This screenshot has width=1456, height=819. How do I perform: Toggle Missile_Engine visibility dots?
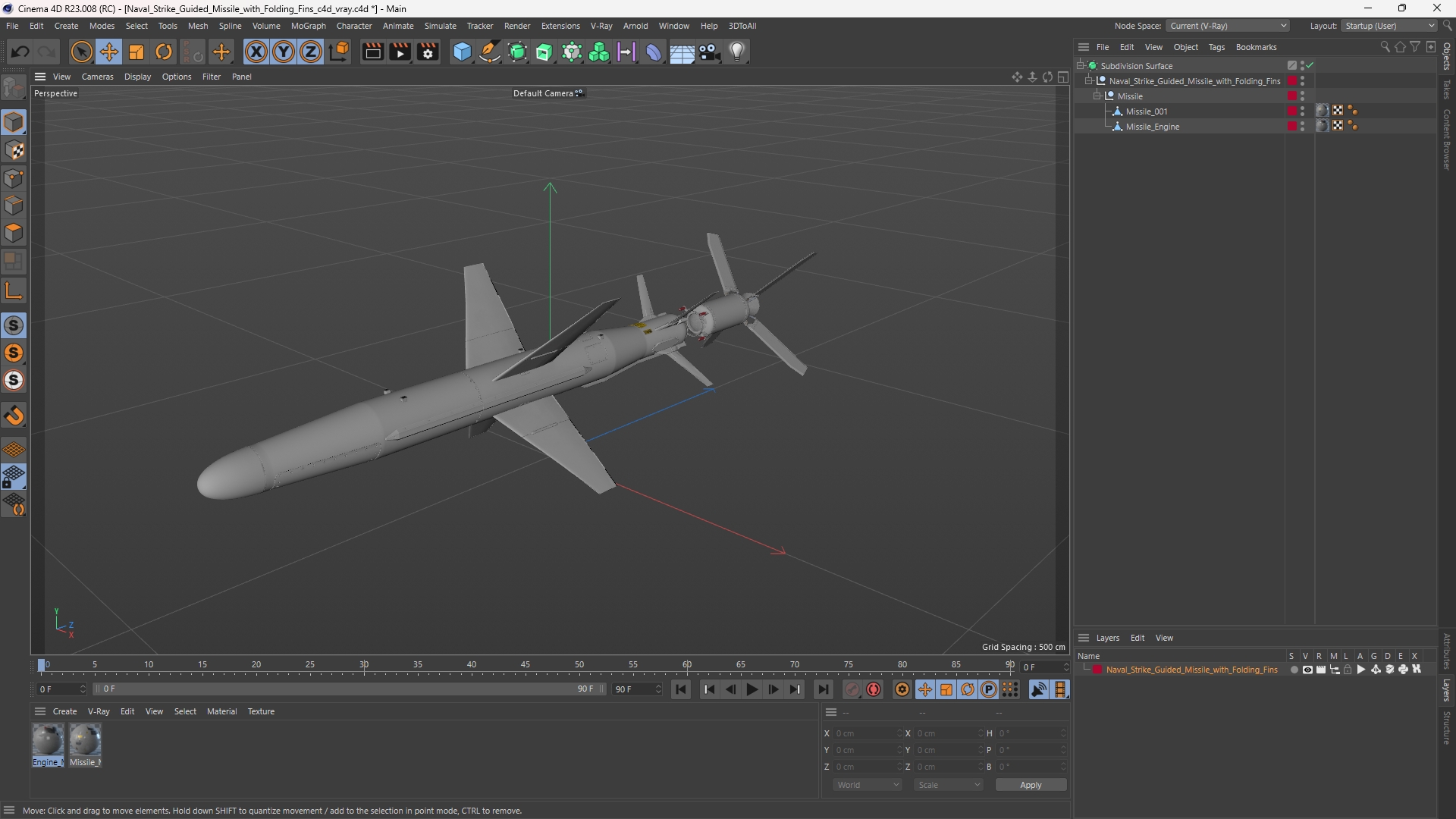point(1303,127)
